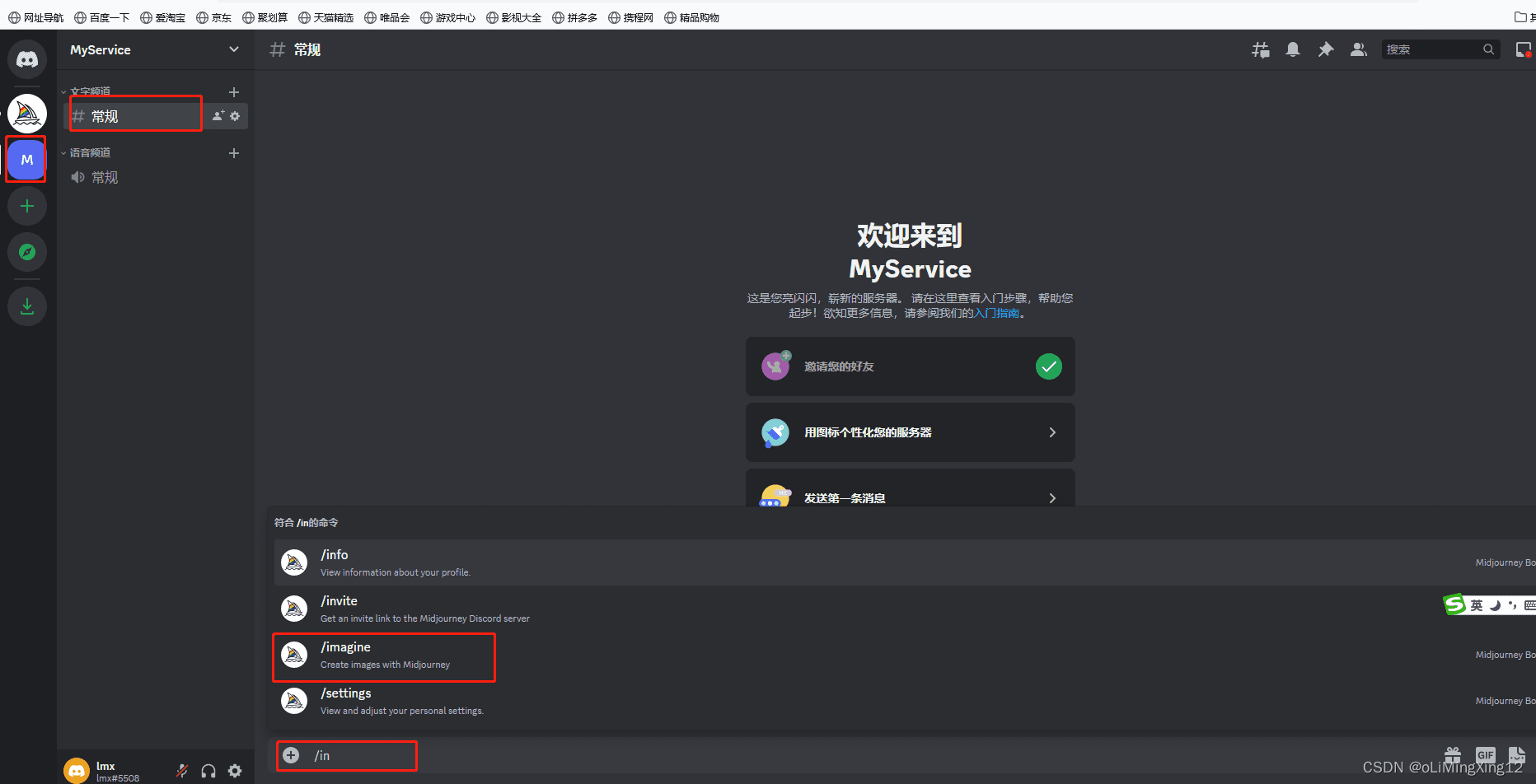Open Discord home direct messages icon
This screenshot has width=1536, height=784.
click(x=27, y=59)
